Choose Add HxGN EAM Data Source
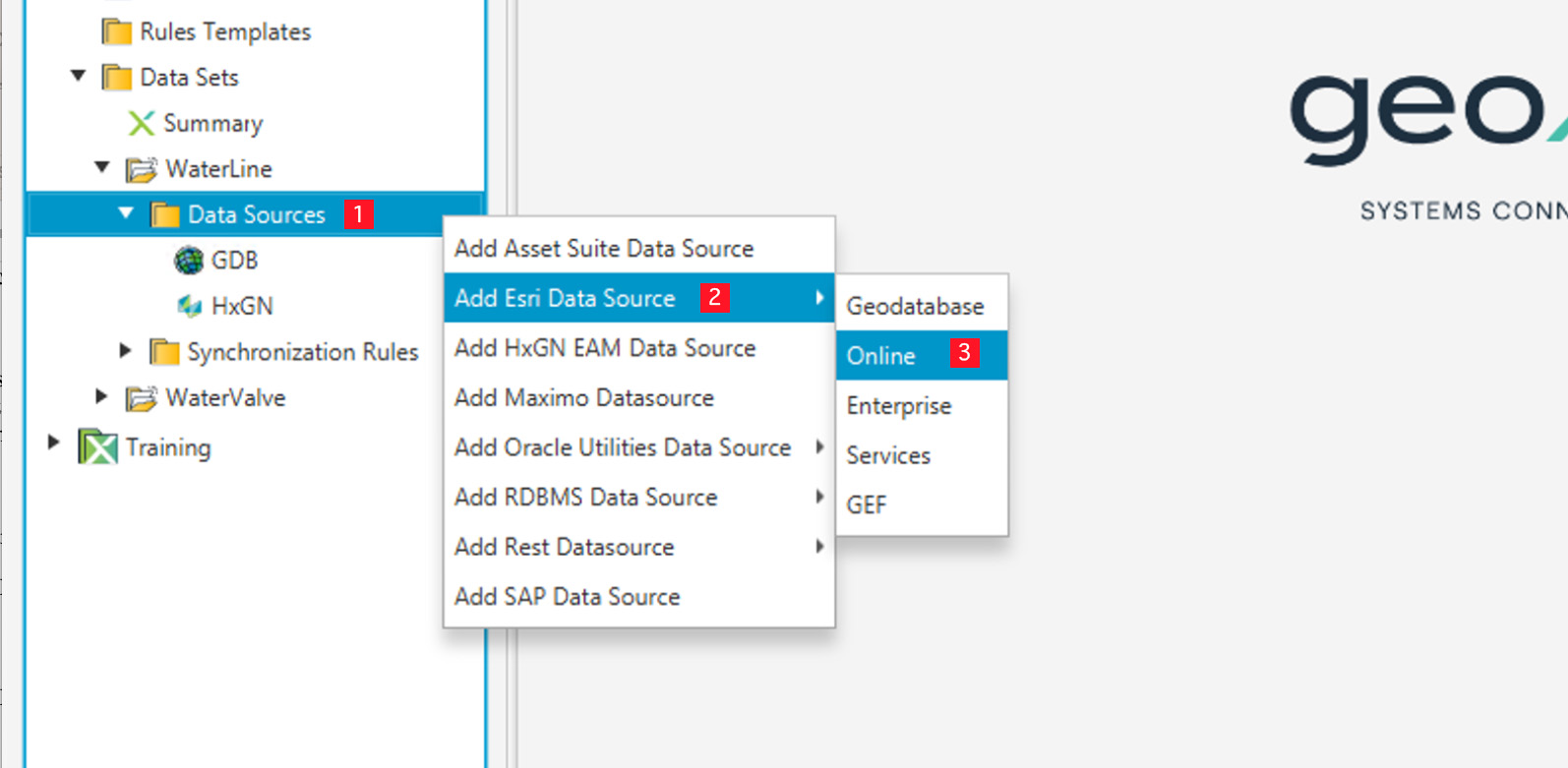 (x=639, y=348)
